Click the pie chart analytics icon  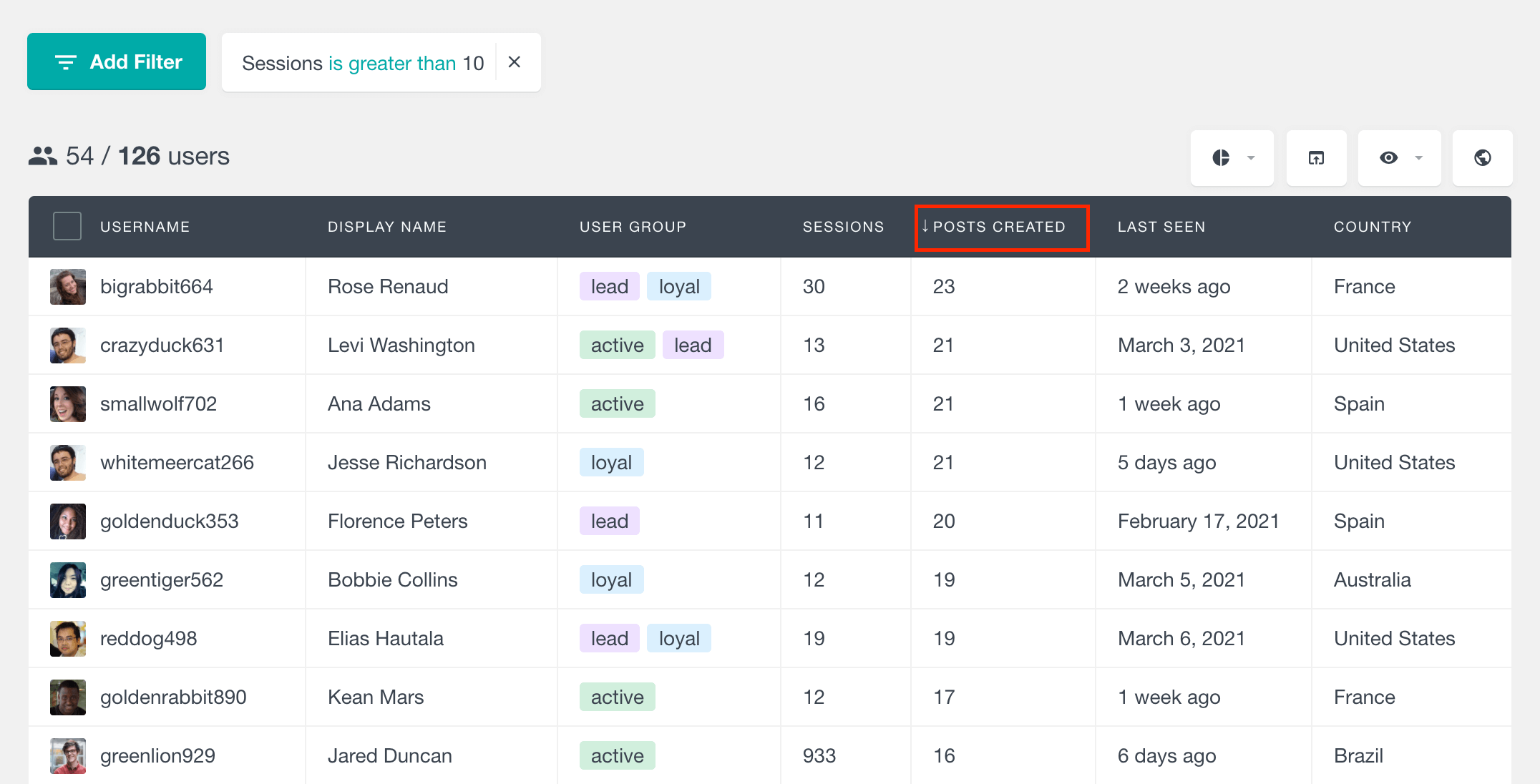pos(1222,156)
